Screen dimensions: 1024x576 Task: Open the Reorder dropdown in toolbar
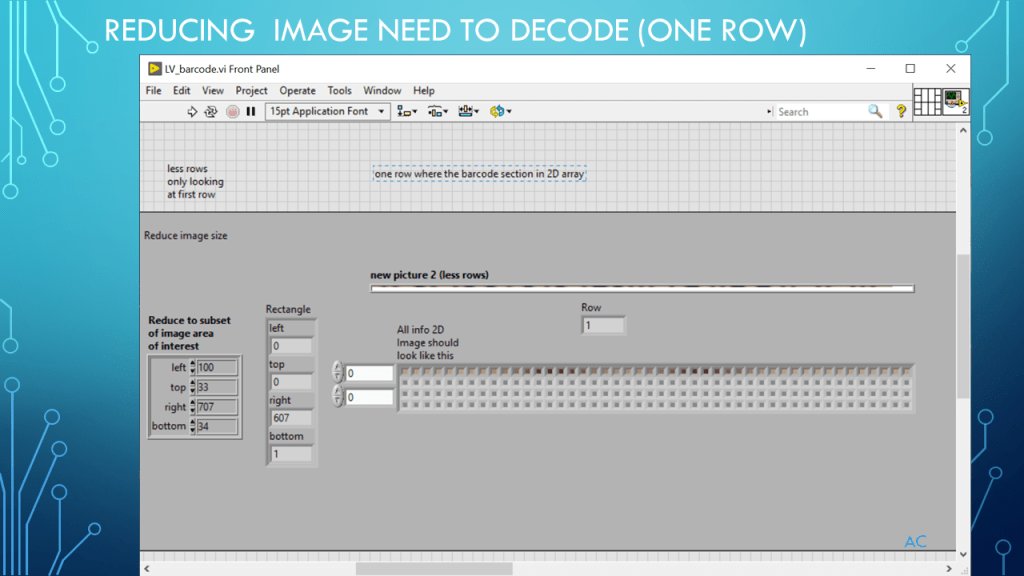click(500, 112)
